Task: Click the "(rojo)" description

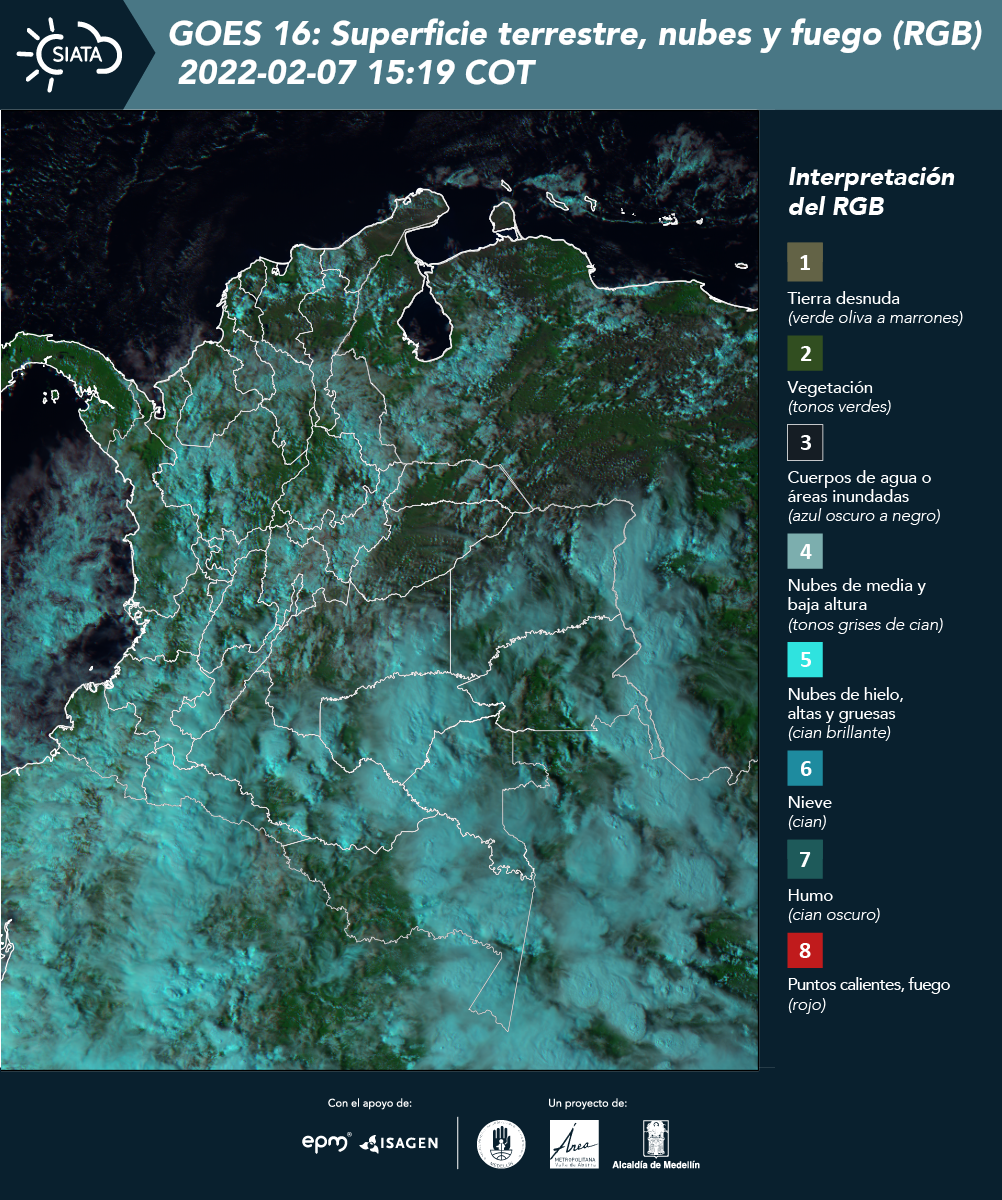Action: pos(808,1005)
